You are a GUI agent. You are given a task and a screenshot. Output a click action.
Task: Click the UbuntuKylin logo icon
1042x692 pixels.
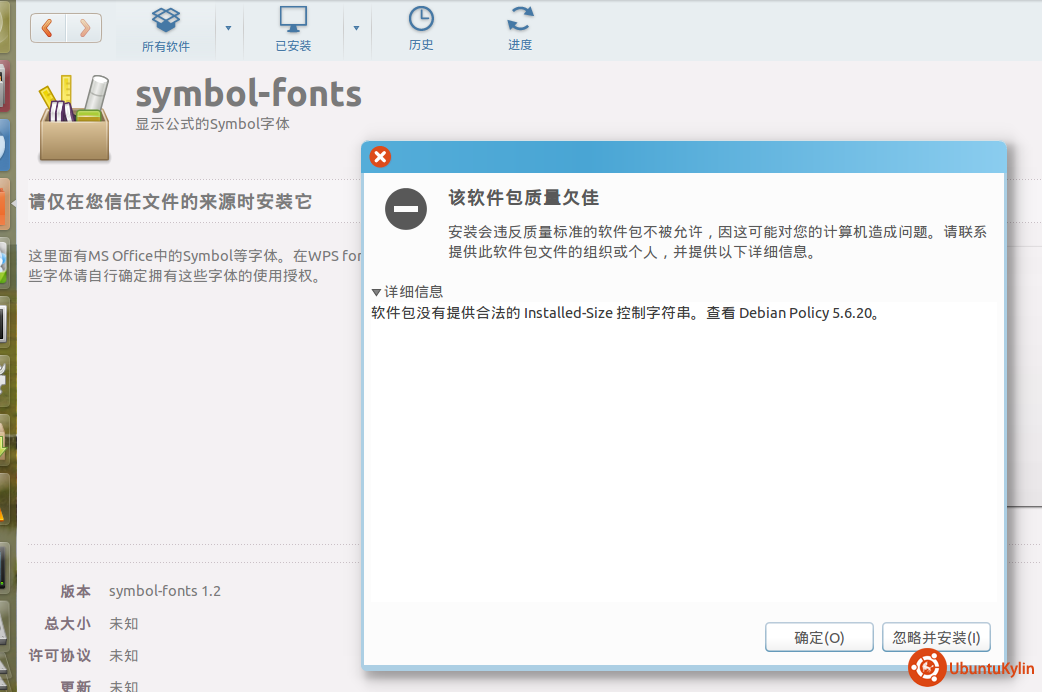click(x=926, y=668)
